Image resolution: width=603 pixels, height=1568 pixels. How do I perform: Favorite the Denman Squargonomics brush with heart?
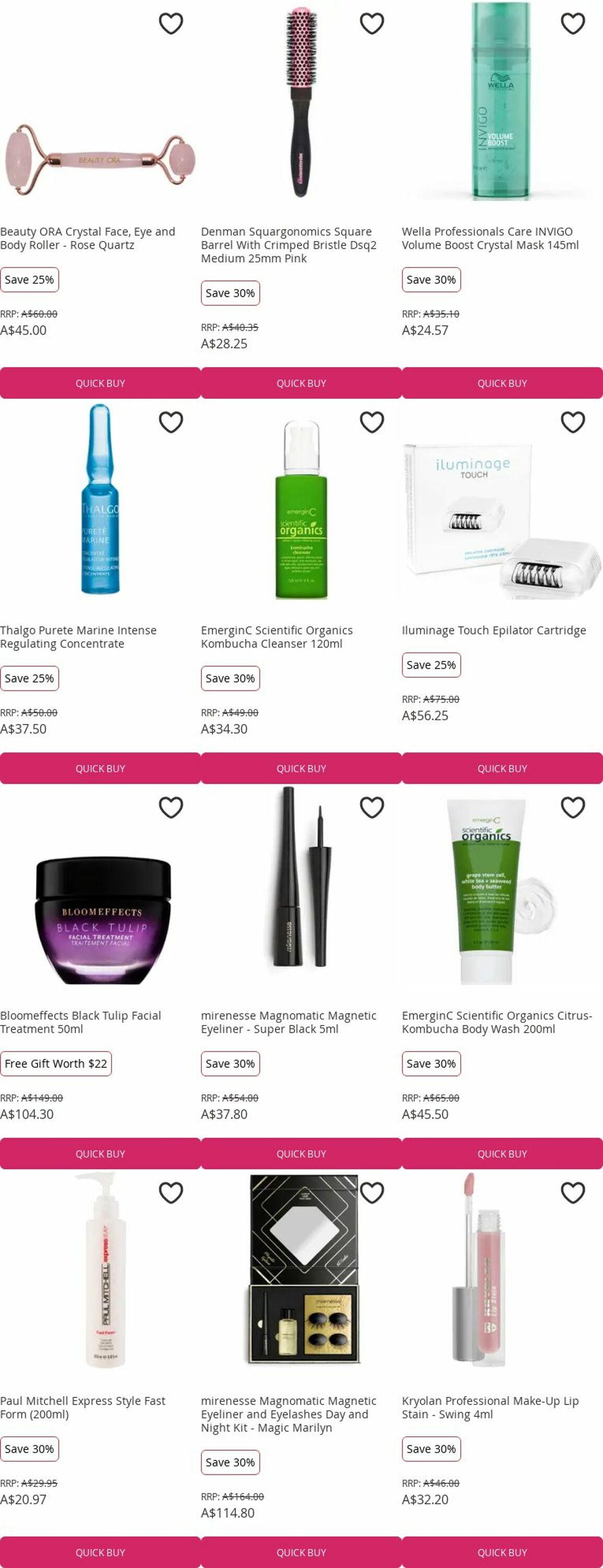tap(371, 24)
